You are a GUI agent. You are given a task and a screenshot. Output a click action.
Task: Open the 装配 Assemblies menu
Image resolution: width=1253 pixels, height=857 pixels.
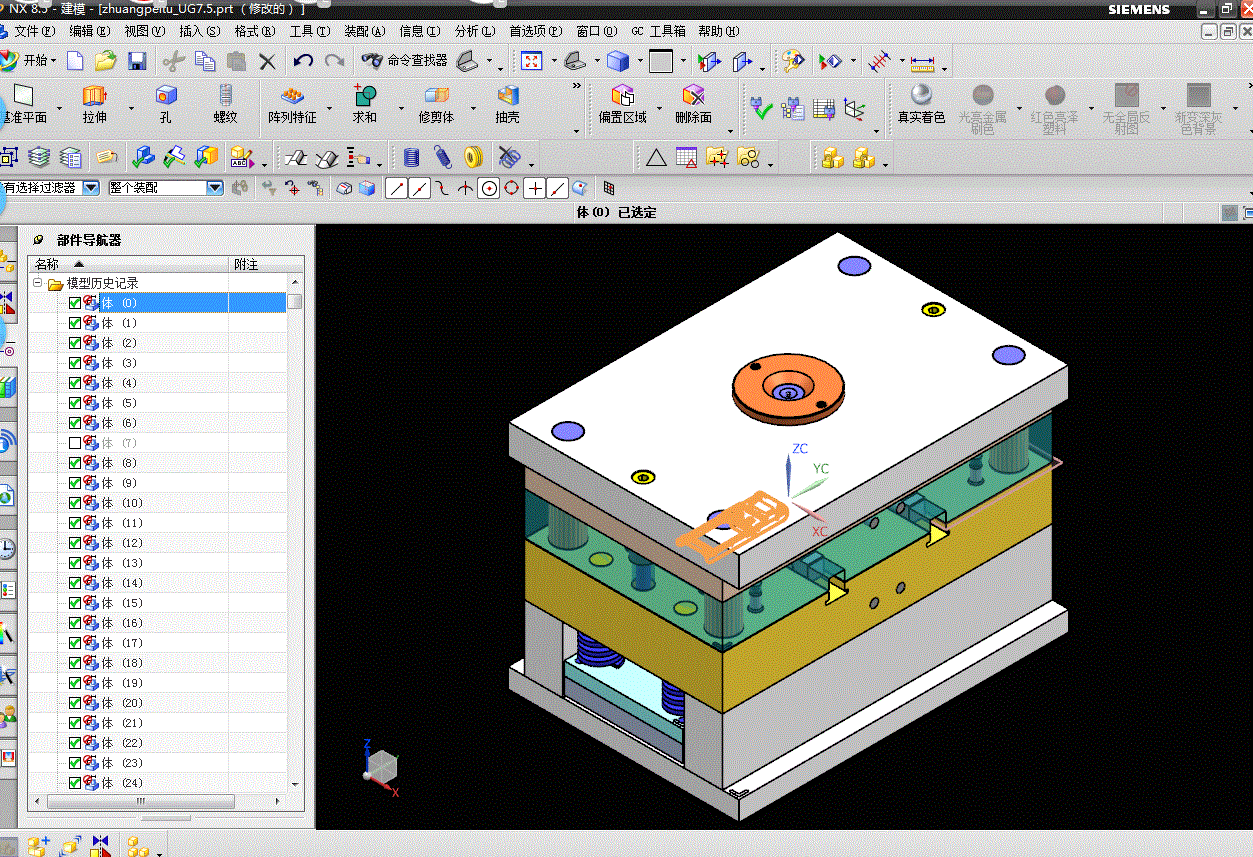coord(364,31)
